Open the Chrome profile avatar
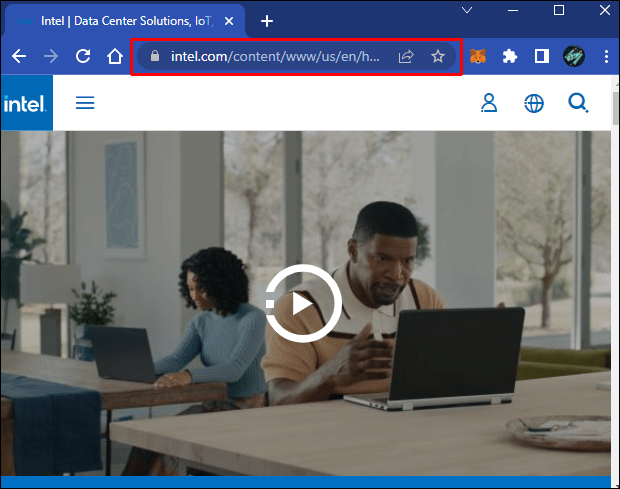The width and height of the screenshot is (620, 489). point(574,56)
